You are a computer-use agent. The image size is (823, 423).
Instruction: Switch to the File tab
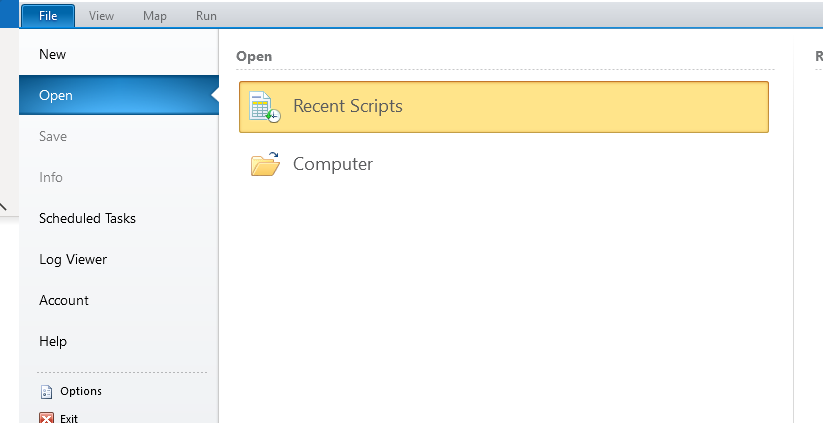[47, 16]
